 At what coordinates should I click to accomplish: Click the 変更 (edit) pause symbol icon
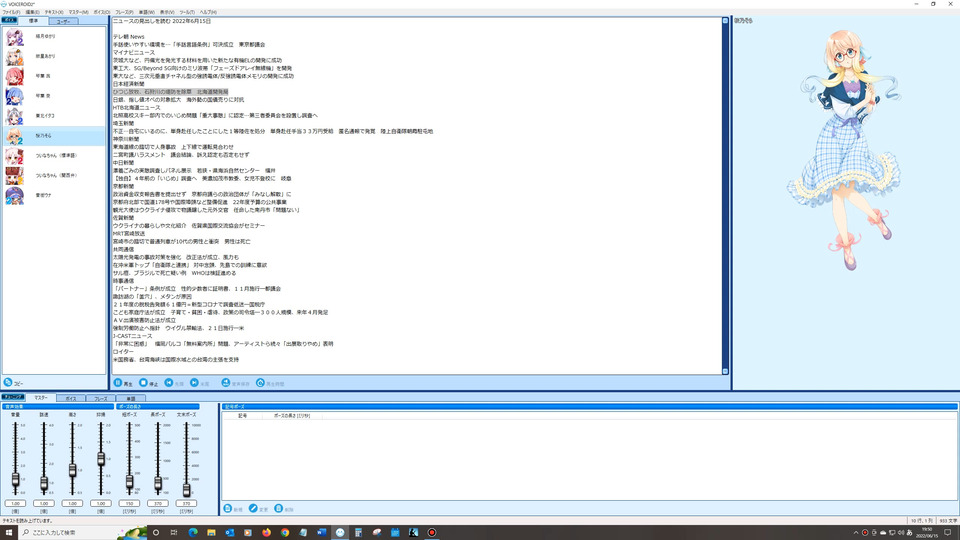(253, 509)
